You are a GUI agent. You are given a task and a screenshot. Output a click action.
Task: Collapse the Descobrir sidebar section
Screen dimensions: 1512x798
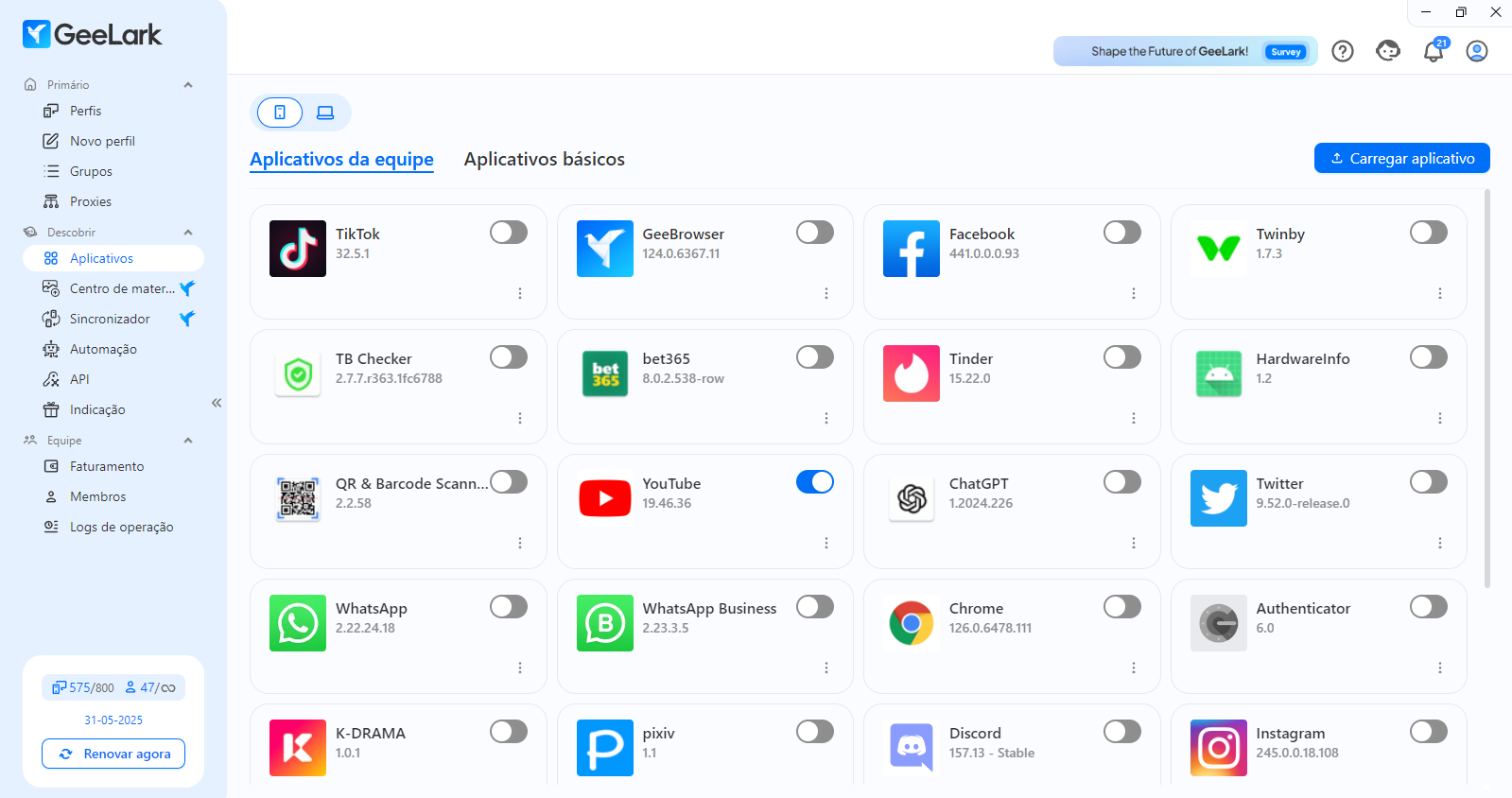[x=188, y=233]
